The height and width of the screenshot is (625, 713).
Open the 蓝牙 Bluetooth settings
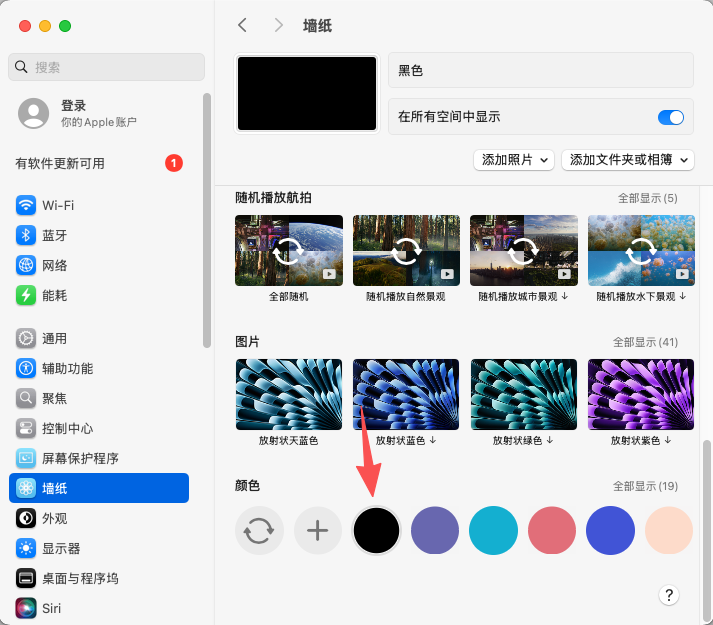(26, 235)
